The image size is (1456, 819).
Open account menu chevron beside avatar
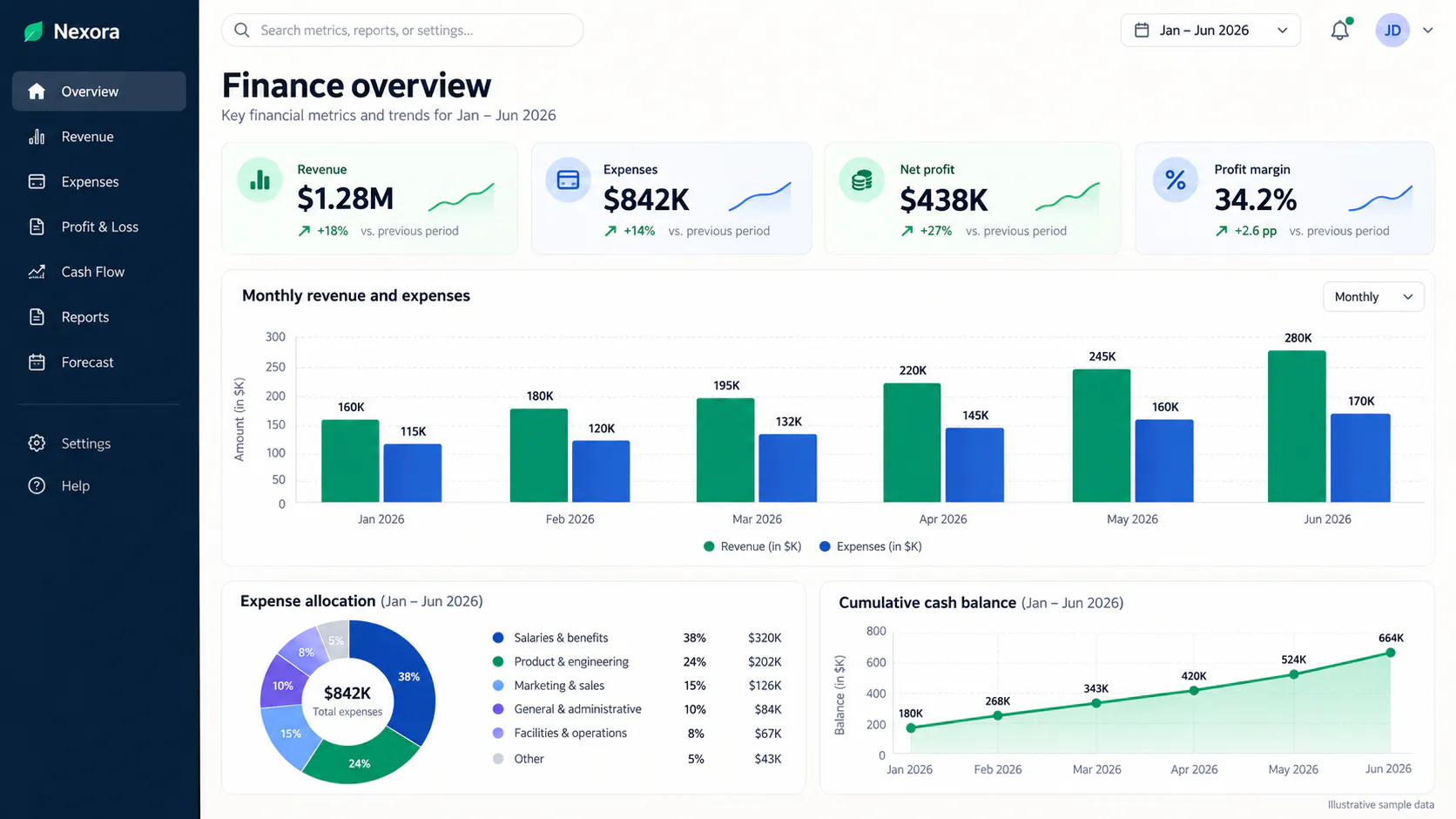1428,30
